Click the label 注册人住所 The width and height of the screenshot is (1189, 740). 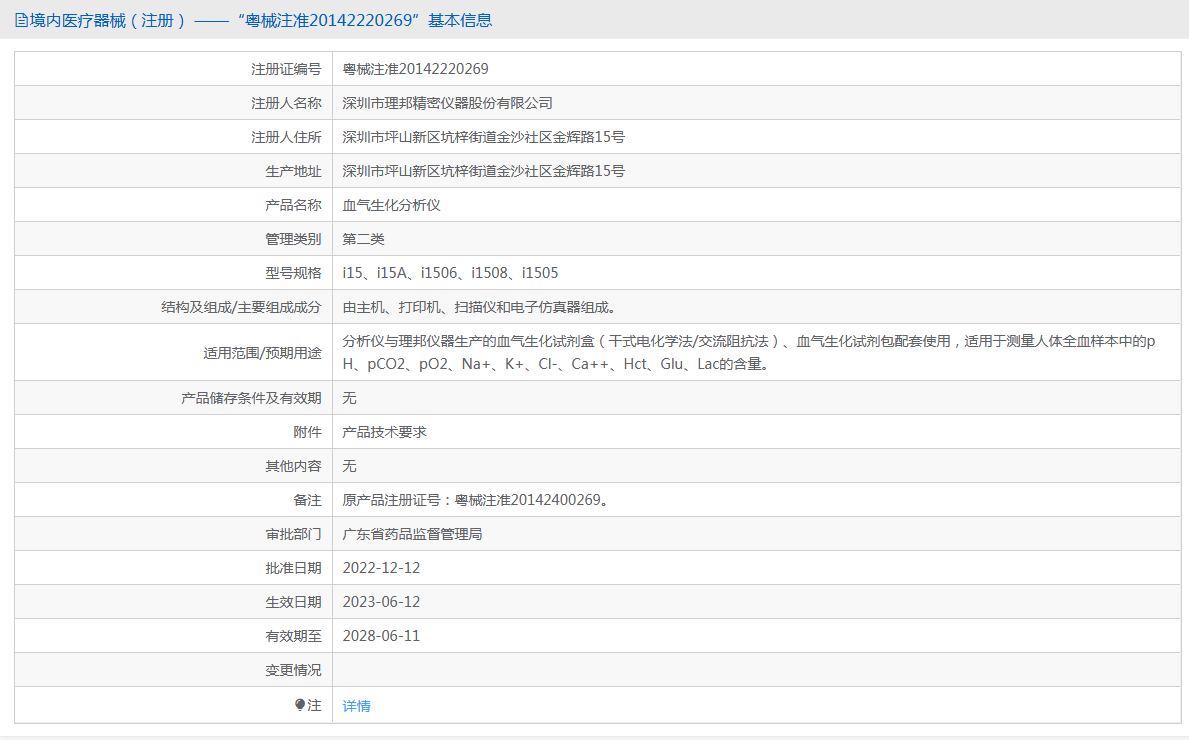(287, 137)
